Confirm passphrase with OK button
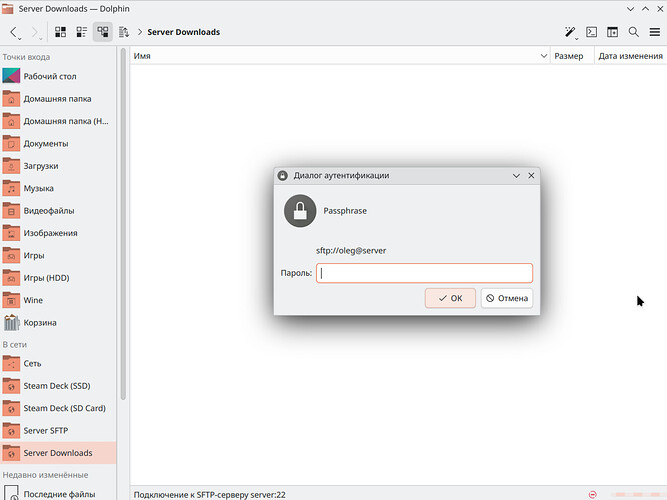 coord(450,298)
